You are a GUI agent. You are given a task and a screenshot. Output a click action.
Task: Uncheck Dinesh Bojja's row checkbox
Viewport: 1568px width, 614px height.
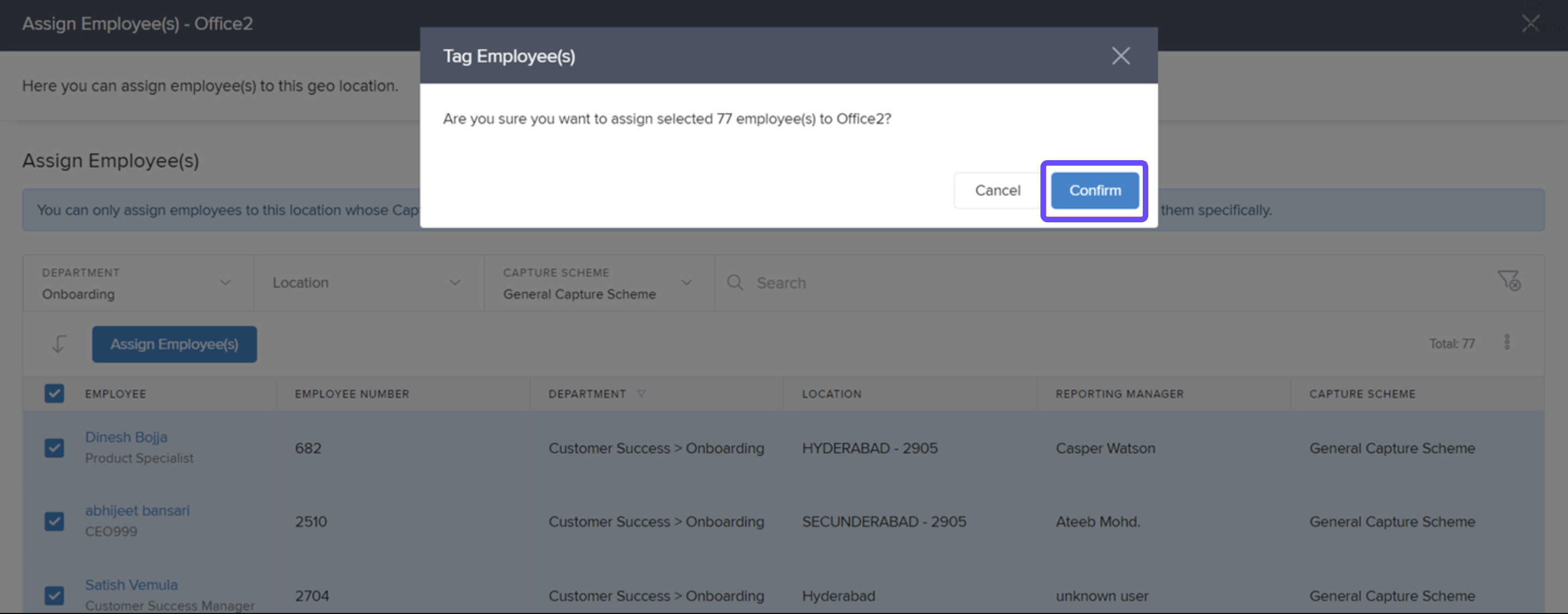pyautogui.click(x=54, y=448)
